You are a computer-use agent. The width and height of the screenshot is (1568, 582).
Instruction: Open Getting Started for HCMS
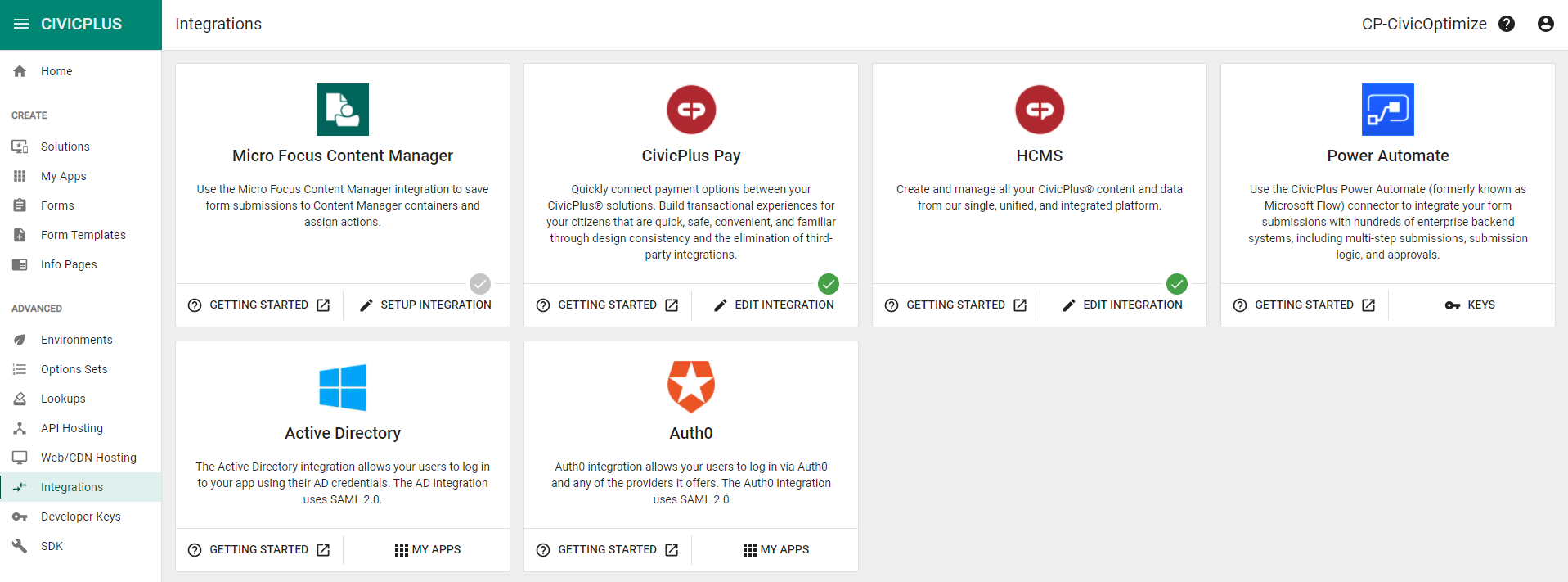[x=956, y=305]
